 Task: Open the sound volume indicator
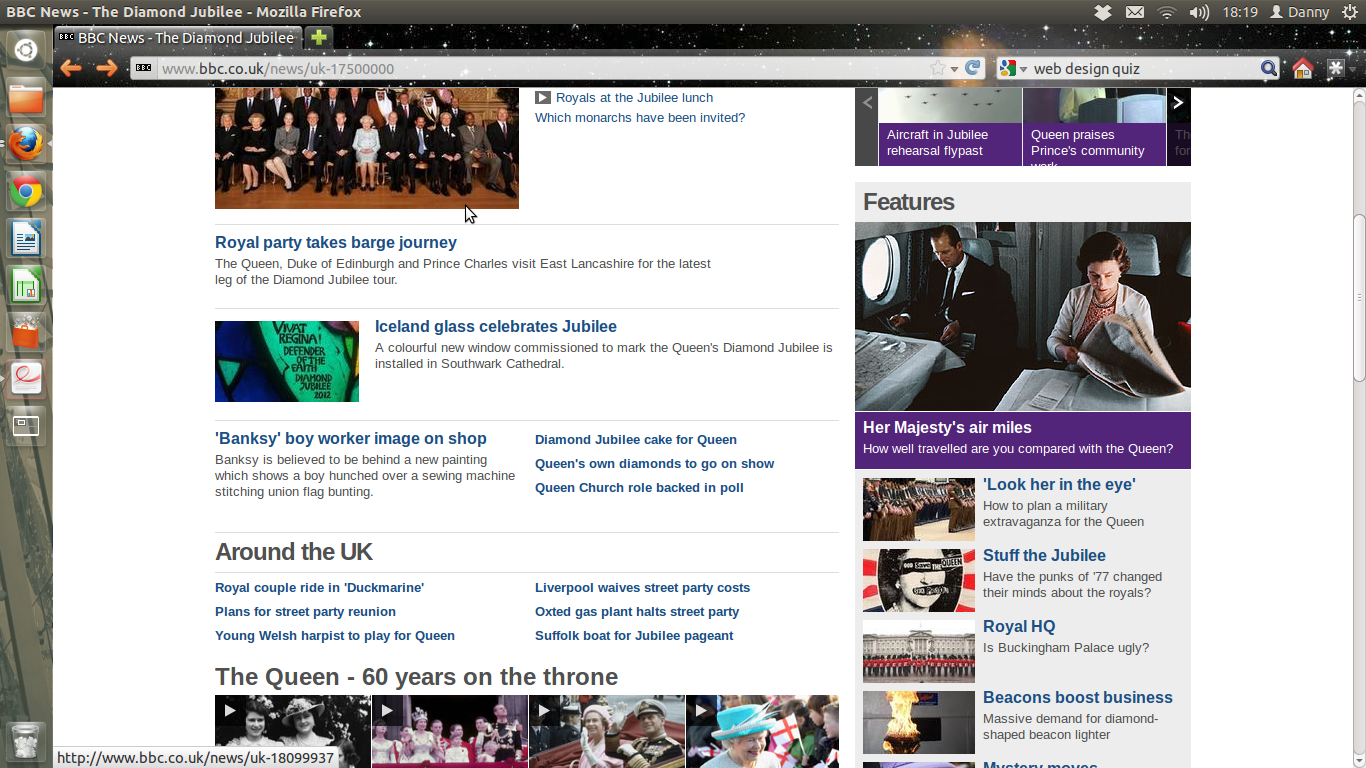1199,12
